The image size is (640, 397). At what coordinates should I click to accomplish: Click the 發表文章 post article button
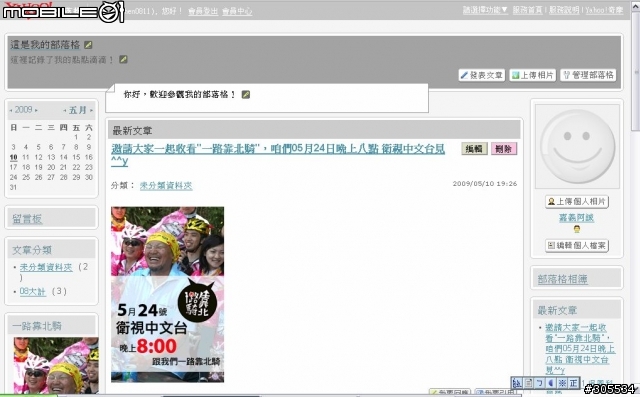[482, 75]
